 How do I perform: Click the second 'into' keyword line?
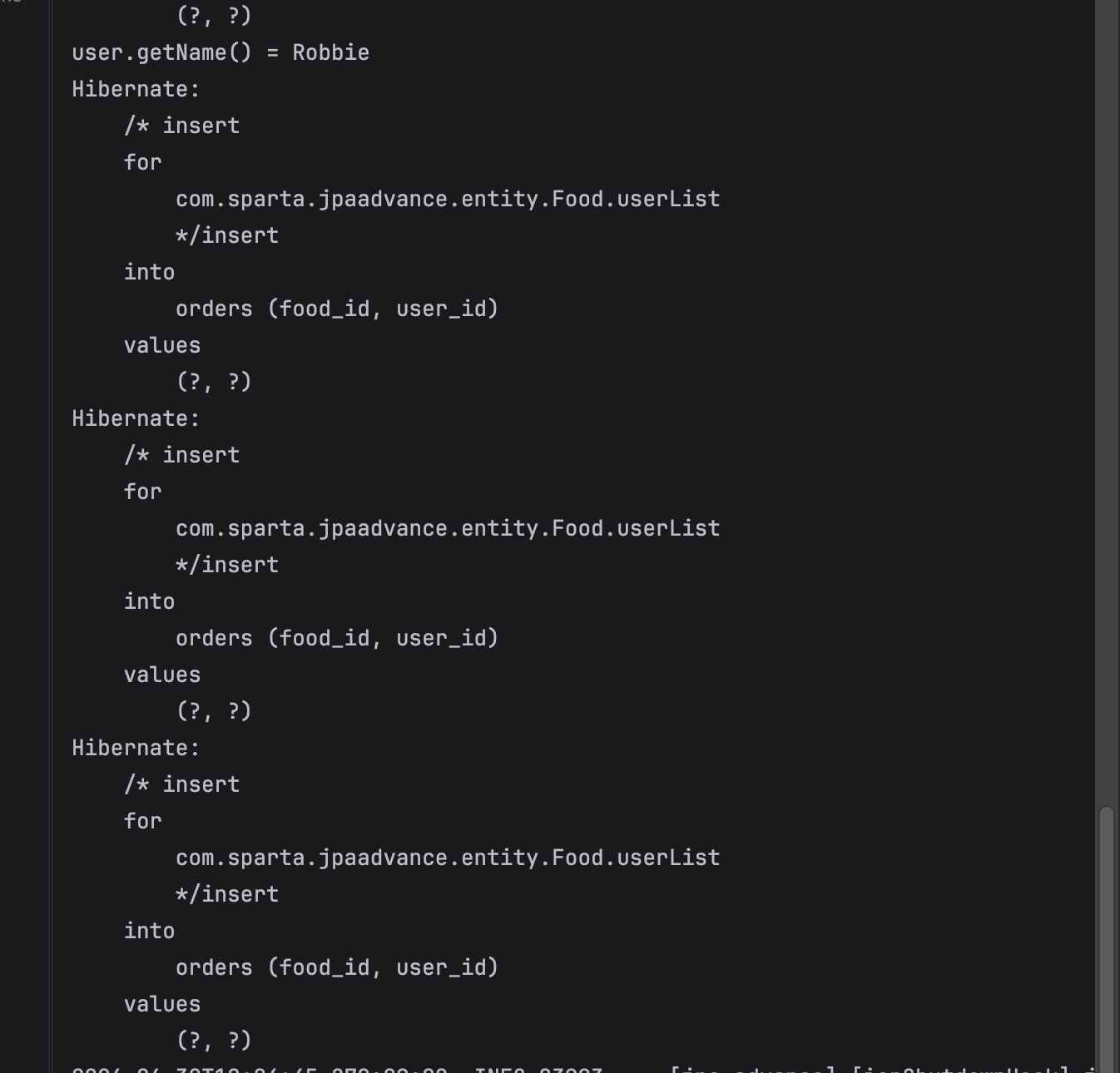point(149,601)
